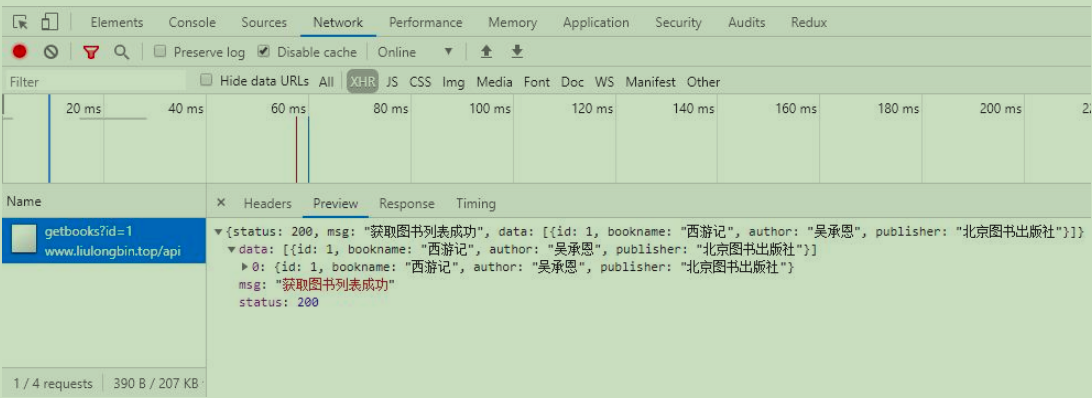The height and width of the screenshot is (398, 1092).
Task: Activate the inspect element picker icon
Action: click(21, 22)
